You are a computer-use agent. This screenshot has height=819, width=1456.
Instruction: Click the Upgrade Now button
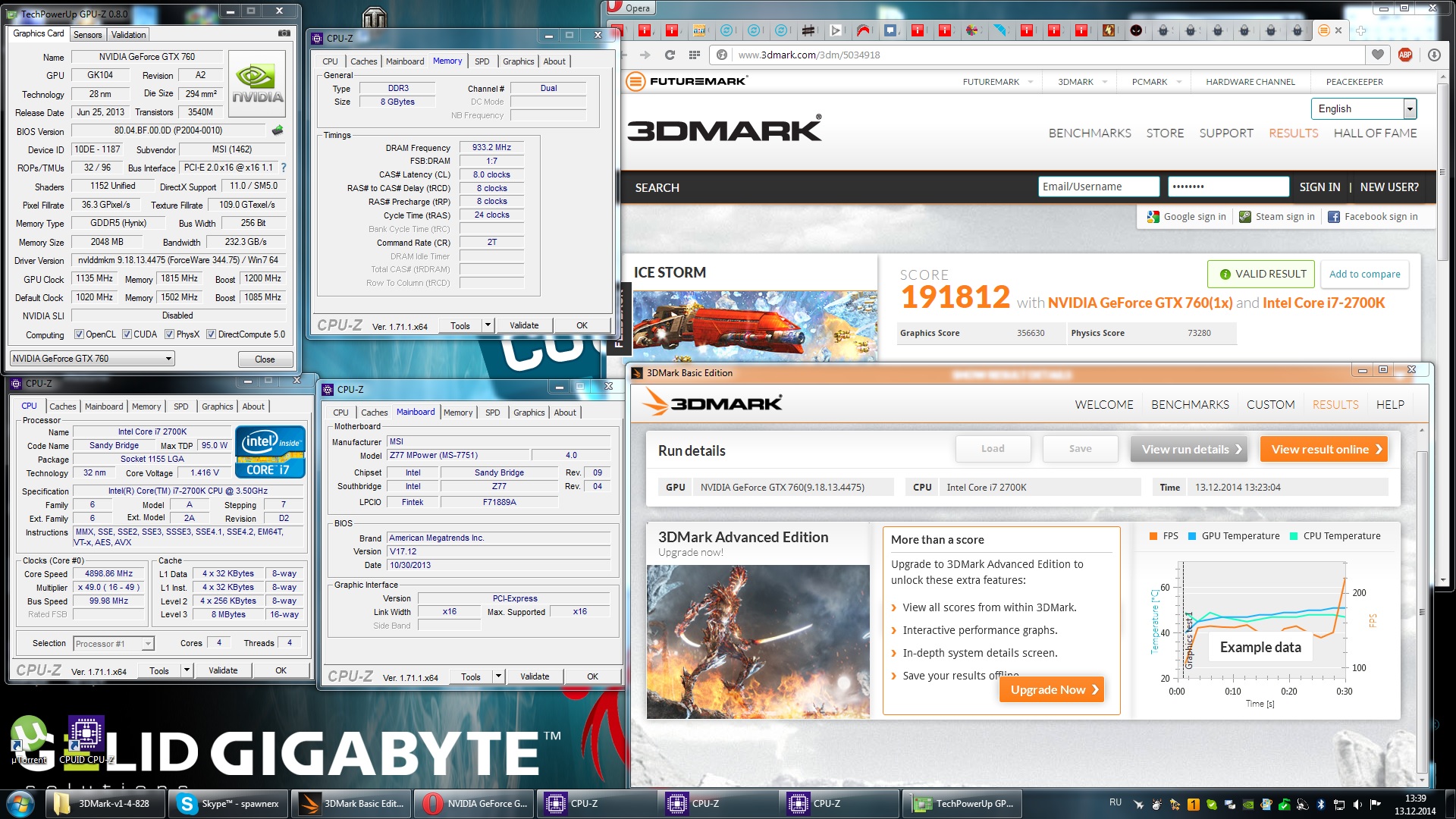1051,689
